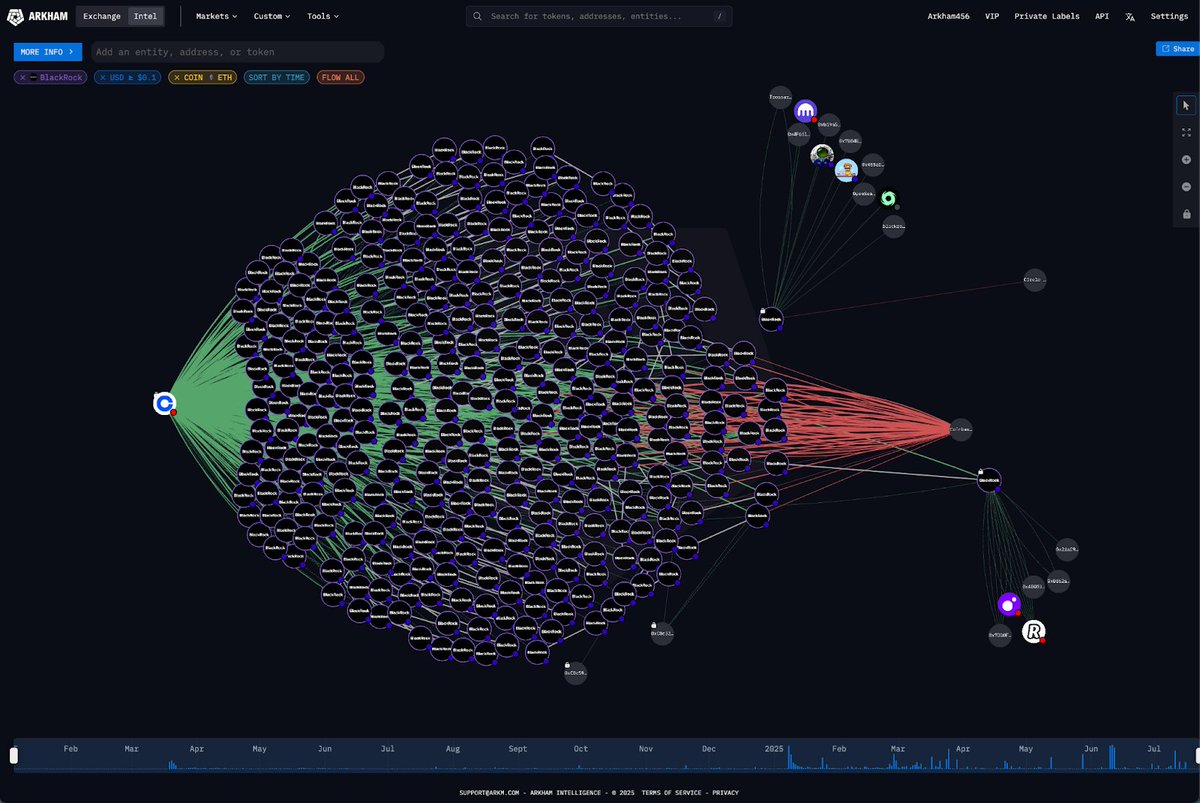1200x803 pixels.
Task: Select the Kraken purple node
Action: (x=806, y=111)
